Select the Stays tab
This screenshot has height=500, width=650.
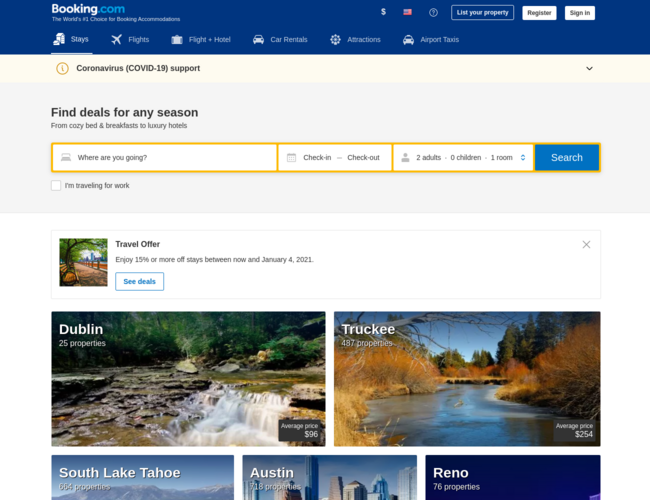point(71,39)
